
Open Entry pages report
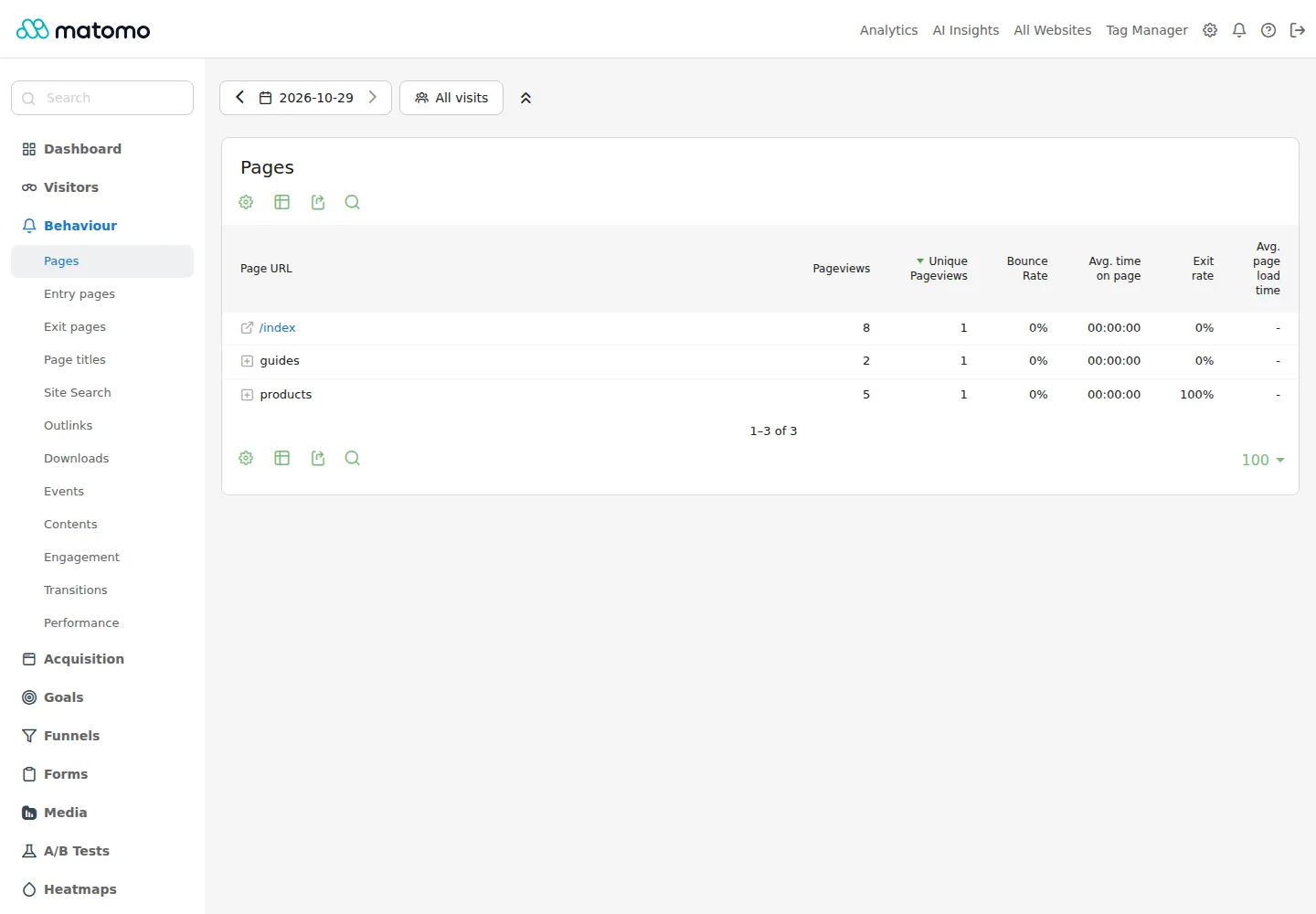(x=80, y=293)
